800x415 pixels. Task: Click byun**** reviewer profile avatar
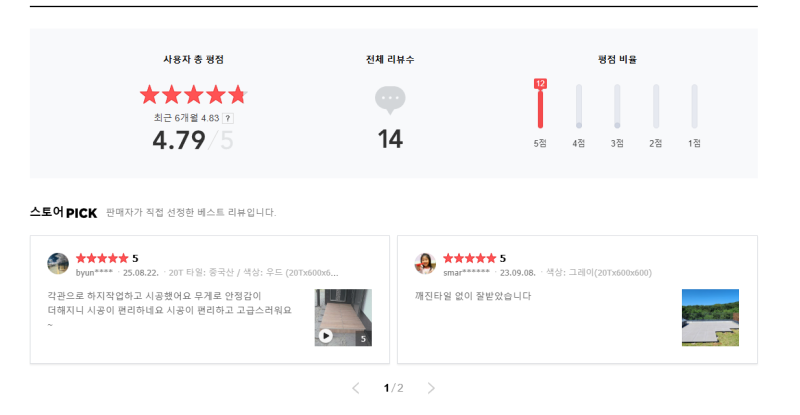[58, 263]
